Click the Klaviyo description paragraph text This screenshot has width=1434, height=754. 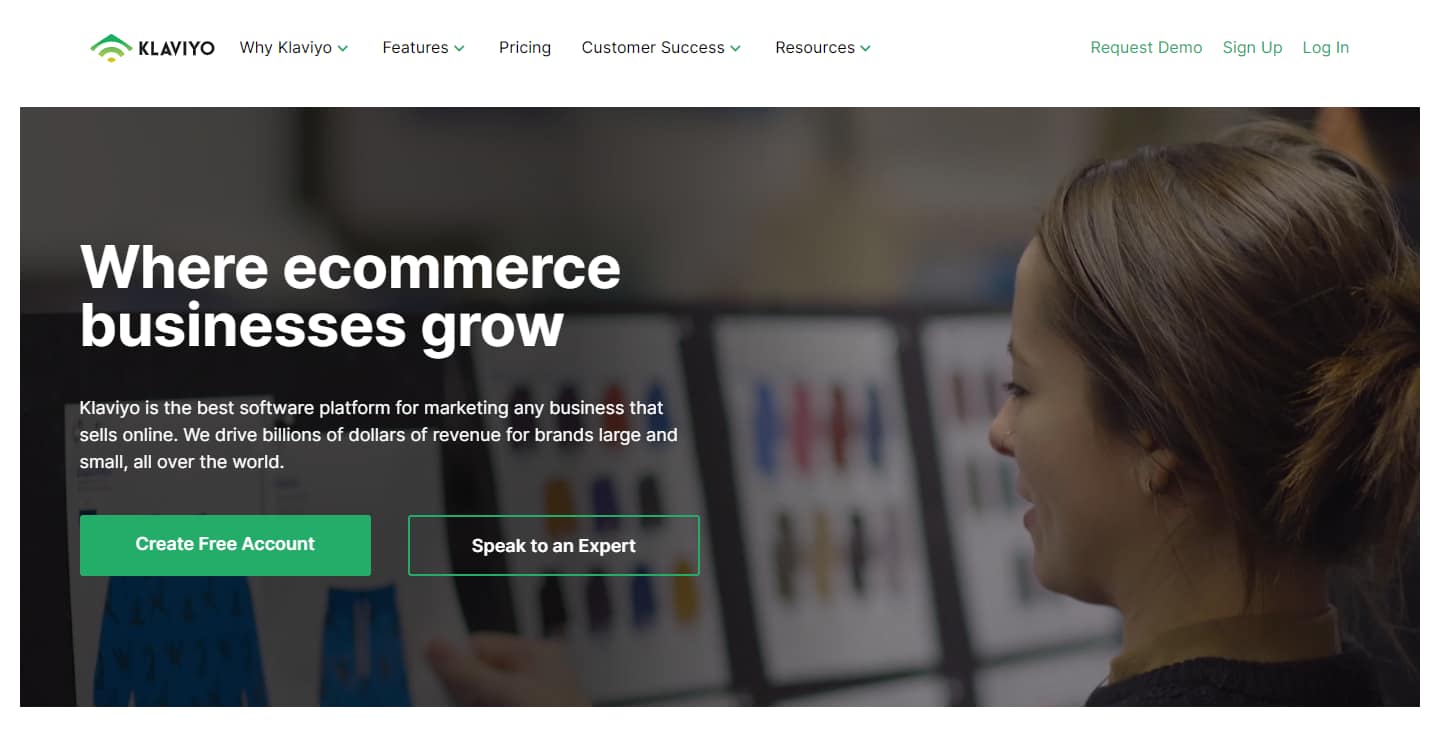point(379,435)
